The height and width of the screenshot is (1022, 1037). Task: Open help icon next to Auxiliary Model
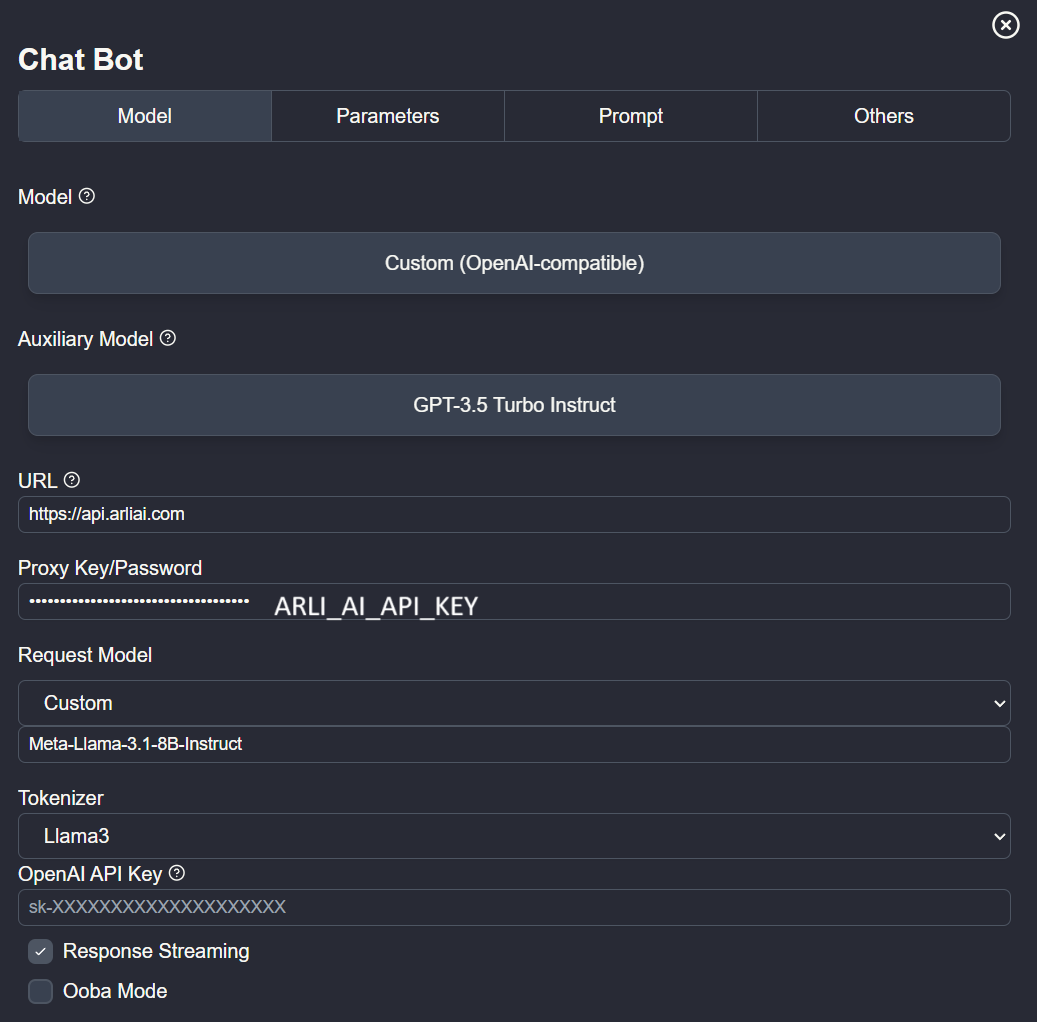point(168,338)
